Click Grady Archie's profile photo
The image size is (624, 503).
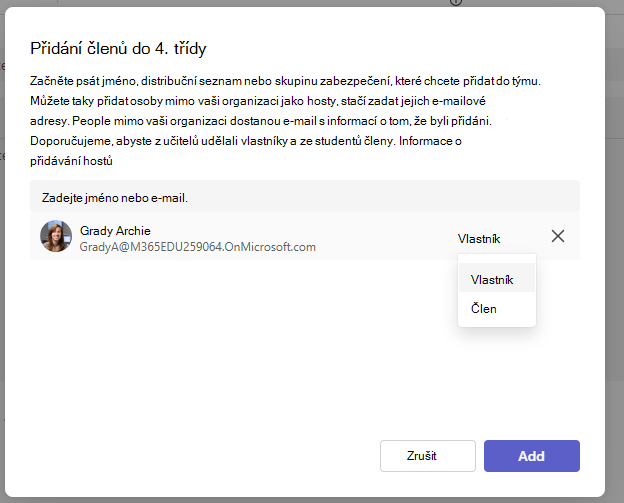(56, 236)
